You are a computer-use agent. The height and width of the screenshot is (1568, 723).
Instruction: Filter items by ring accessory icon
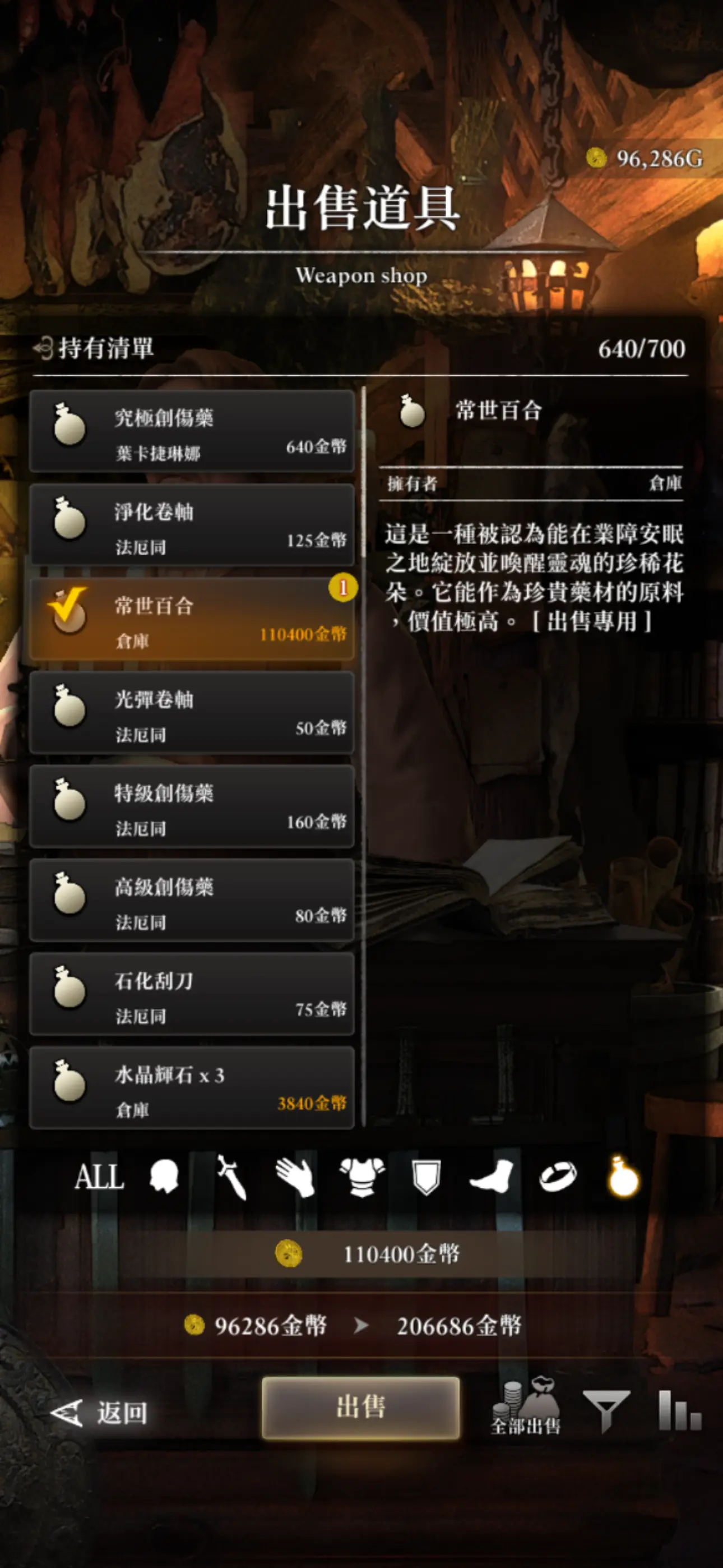[558, 1176]
